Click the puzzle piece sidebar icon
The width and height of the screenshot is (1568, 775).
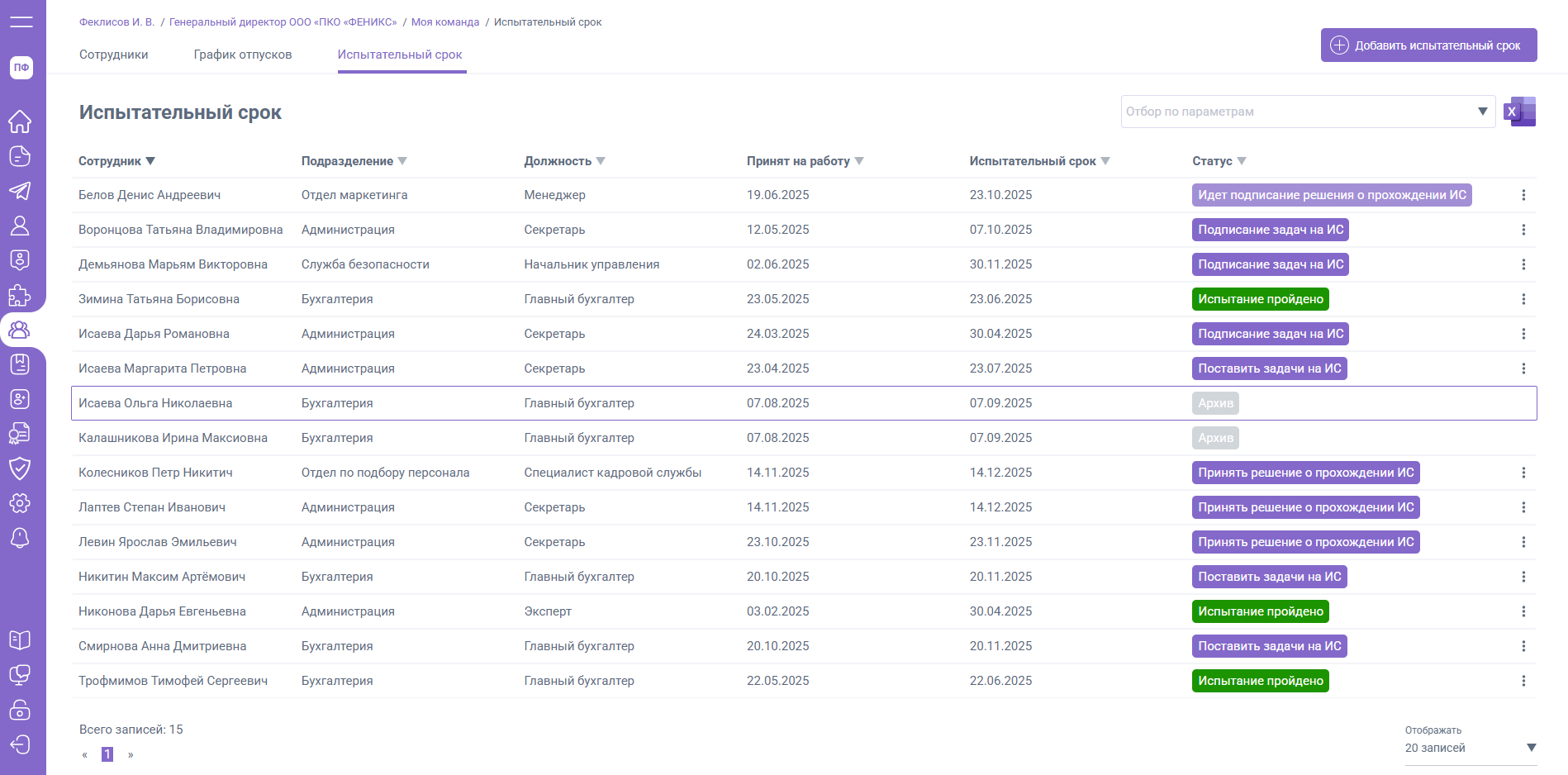coord(20,295)
